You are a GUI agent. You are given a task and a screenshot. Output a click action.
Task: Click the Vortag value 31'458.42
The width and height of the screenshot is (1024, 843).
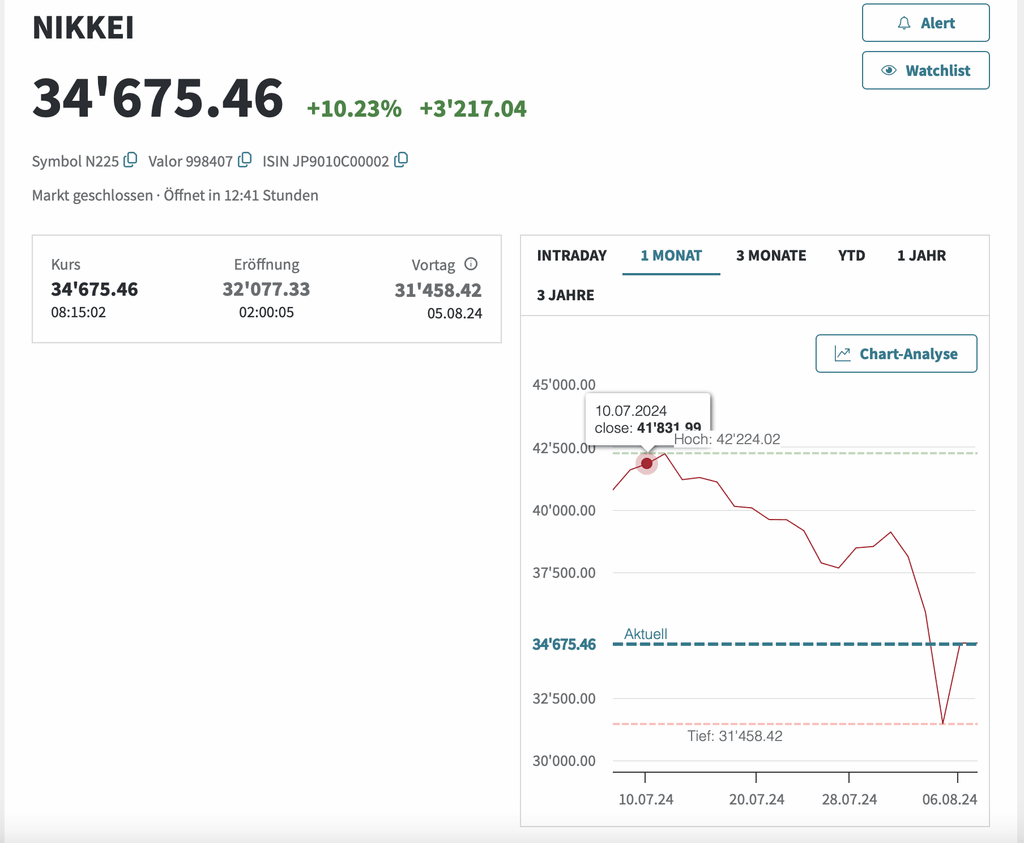[438, 290]
